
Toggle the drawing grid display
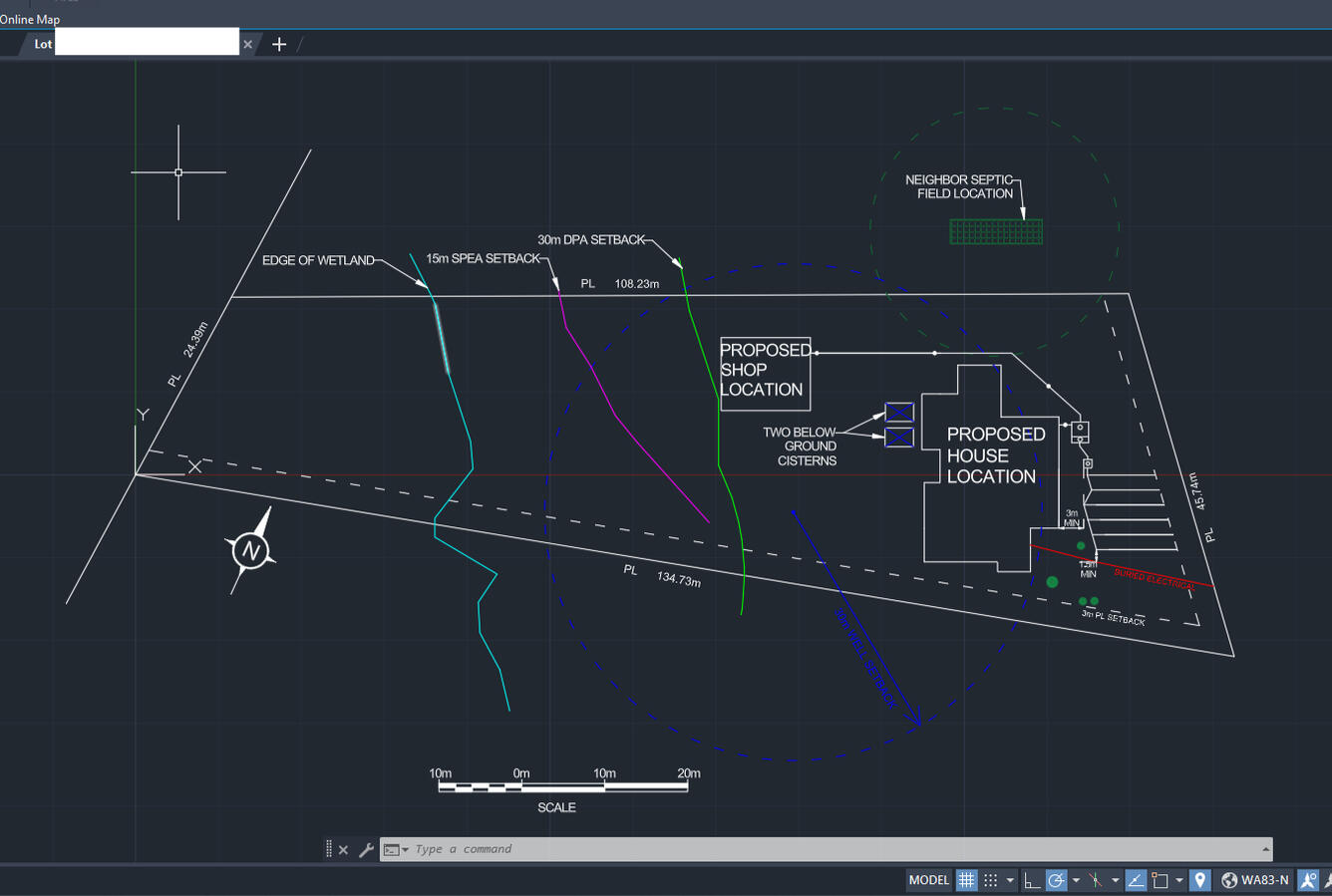(966, 880)
